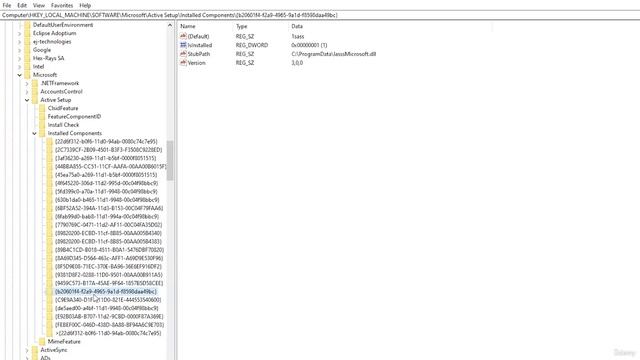Viewport: 640px width, 360px height.
Task: Click the Microsoft key folder icon
Action: [27, 75]
